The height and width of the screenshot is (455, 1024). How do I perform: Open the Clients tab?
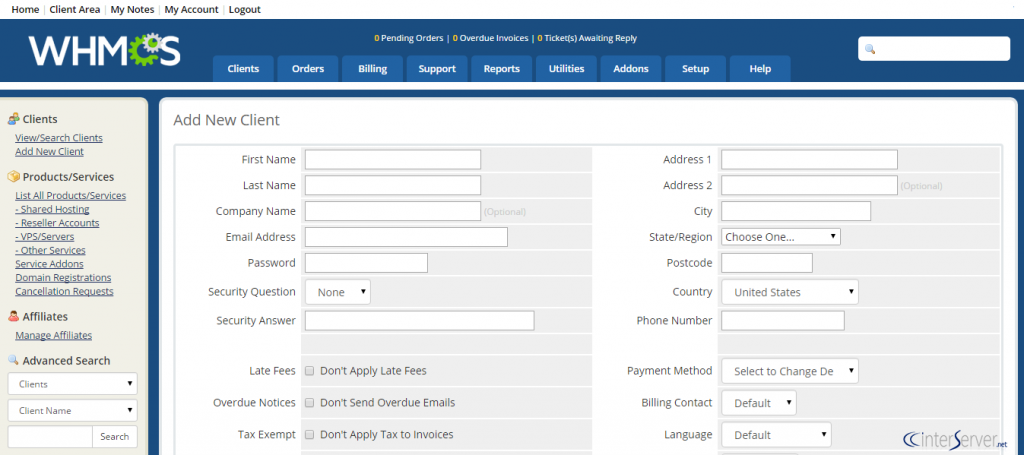click(243, 69)
